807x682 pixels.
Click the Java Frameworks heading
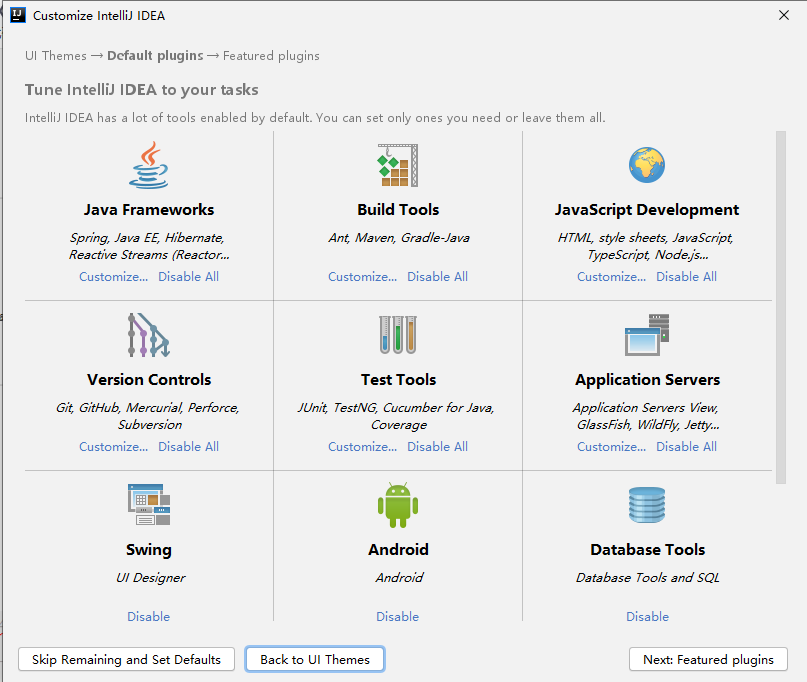[x=149, y=210]
